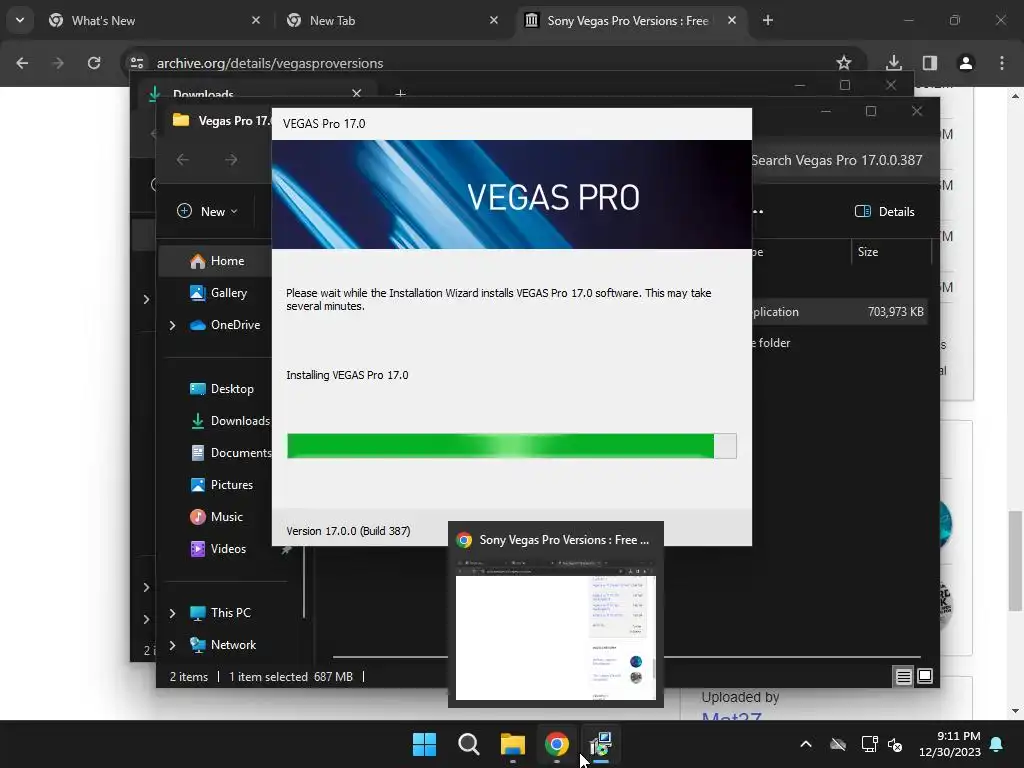Open Pictures folder in sidebar

point(221,485)
